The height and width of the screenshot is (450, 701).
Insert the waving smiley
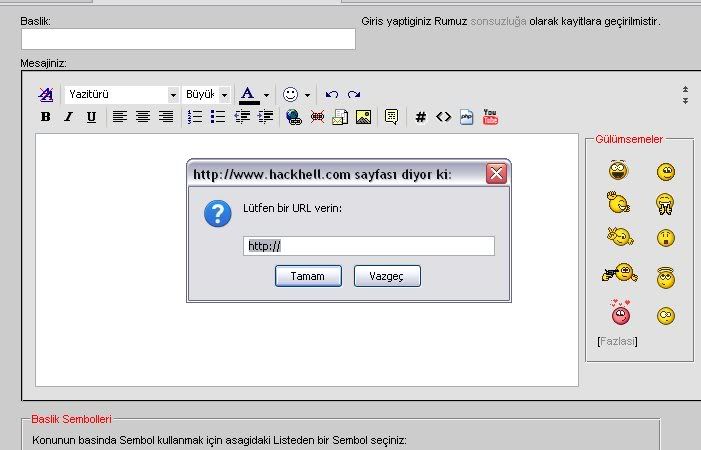pyautogui.click(x=618, y=202)
